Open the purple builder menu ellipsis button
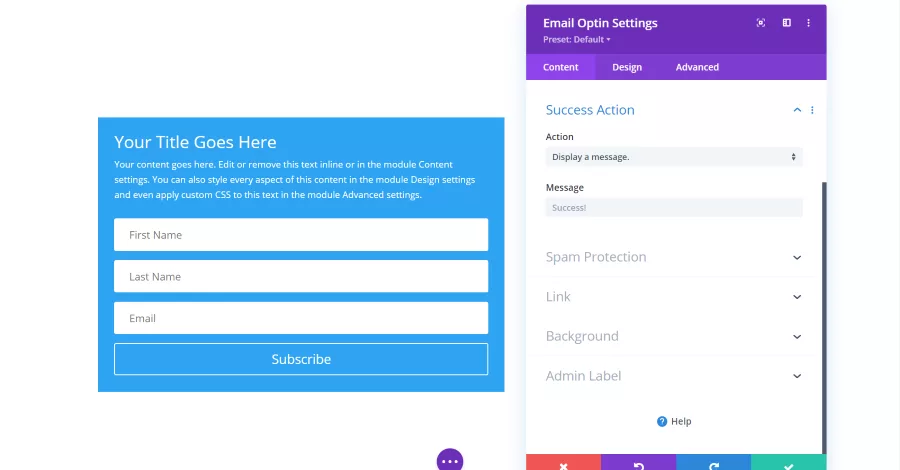This screenshot has height=470, width=900. click(450, 460)
